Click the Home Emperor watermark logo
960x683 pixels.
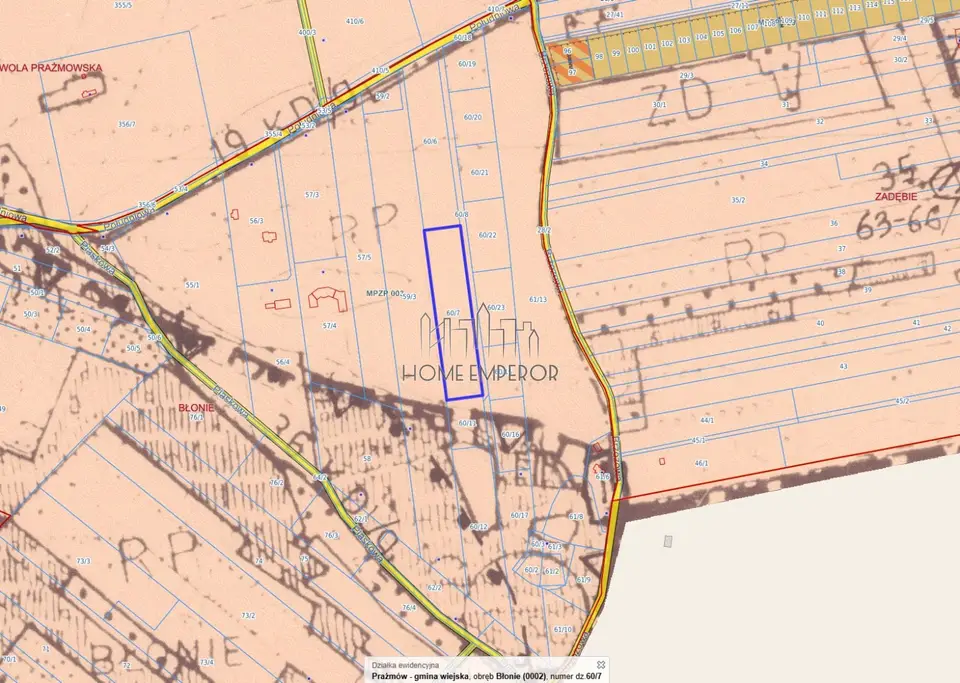point(481,343)
